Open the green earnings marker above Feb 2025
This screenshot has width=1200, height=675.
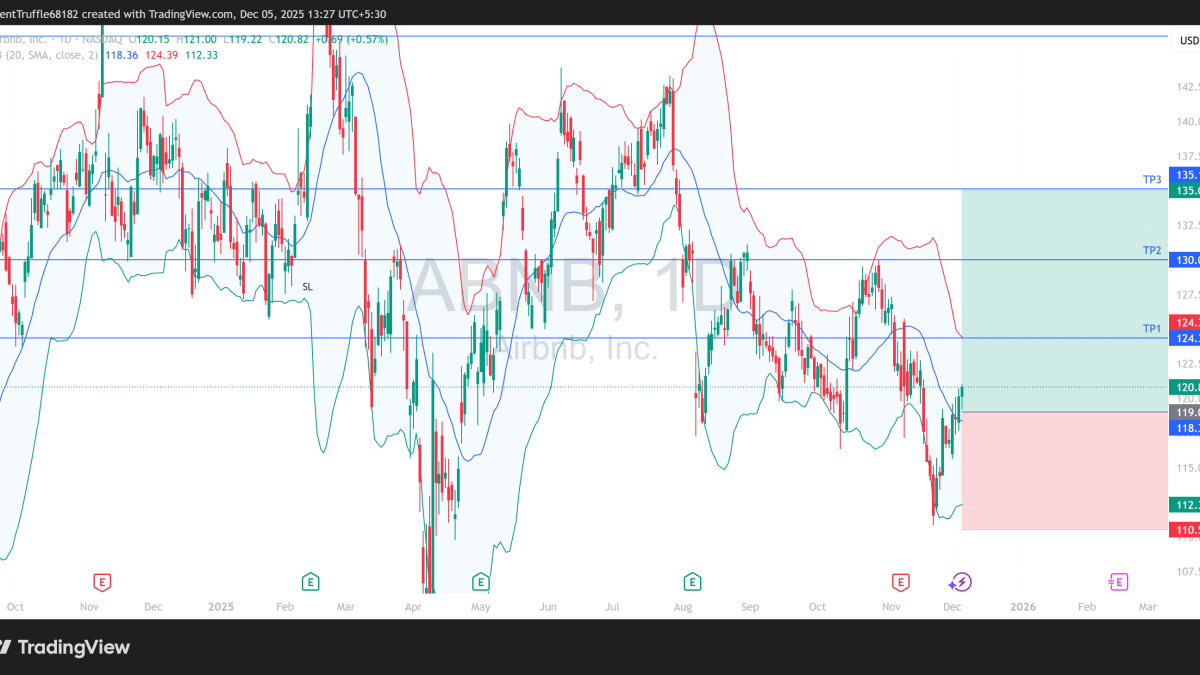[x=311, y=581]
